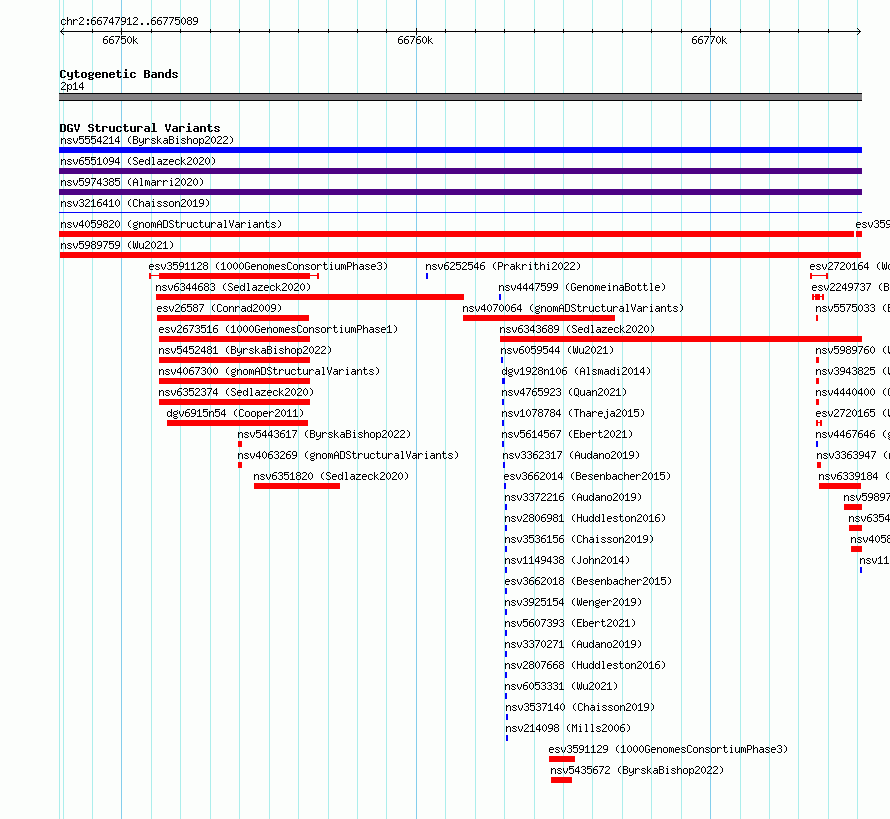This screenshot has height=819, width=890.
Task: Click the 66770k ruler position label
Action: click(709, 40)
